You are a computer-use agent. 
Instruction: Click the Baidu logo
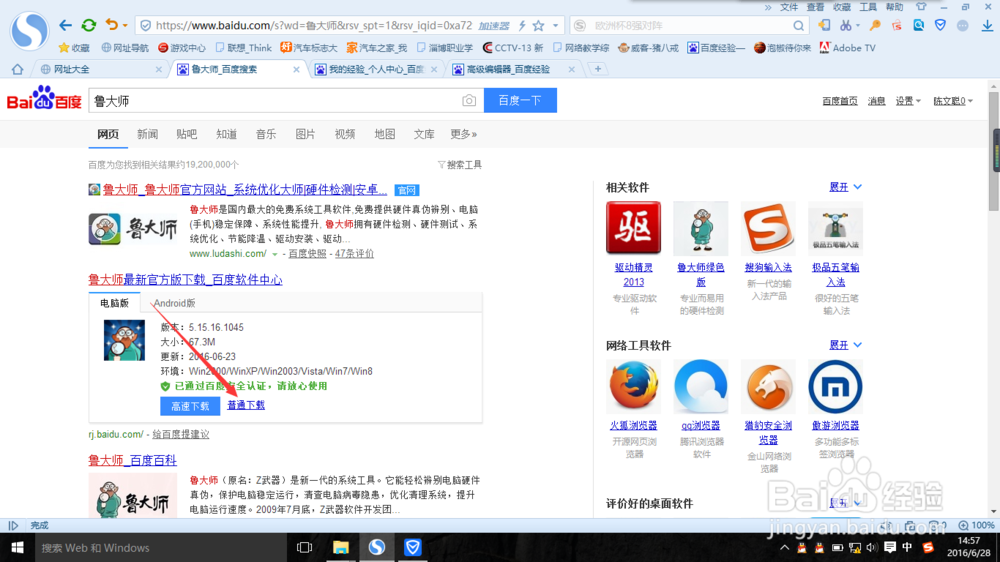(44, 99)
